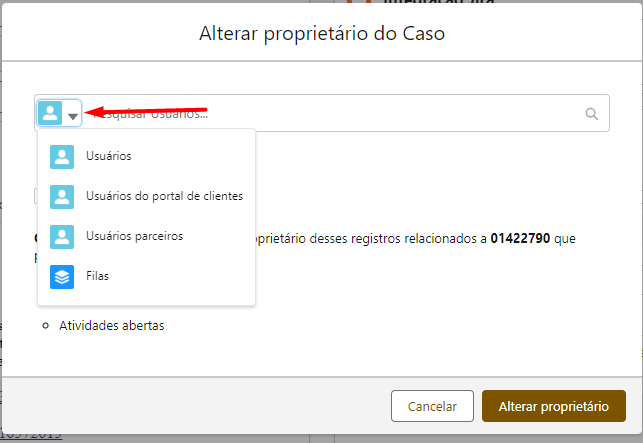
Task: Click the Usuários parceiros avatar icon
Action: [x=62, y=237]
